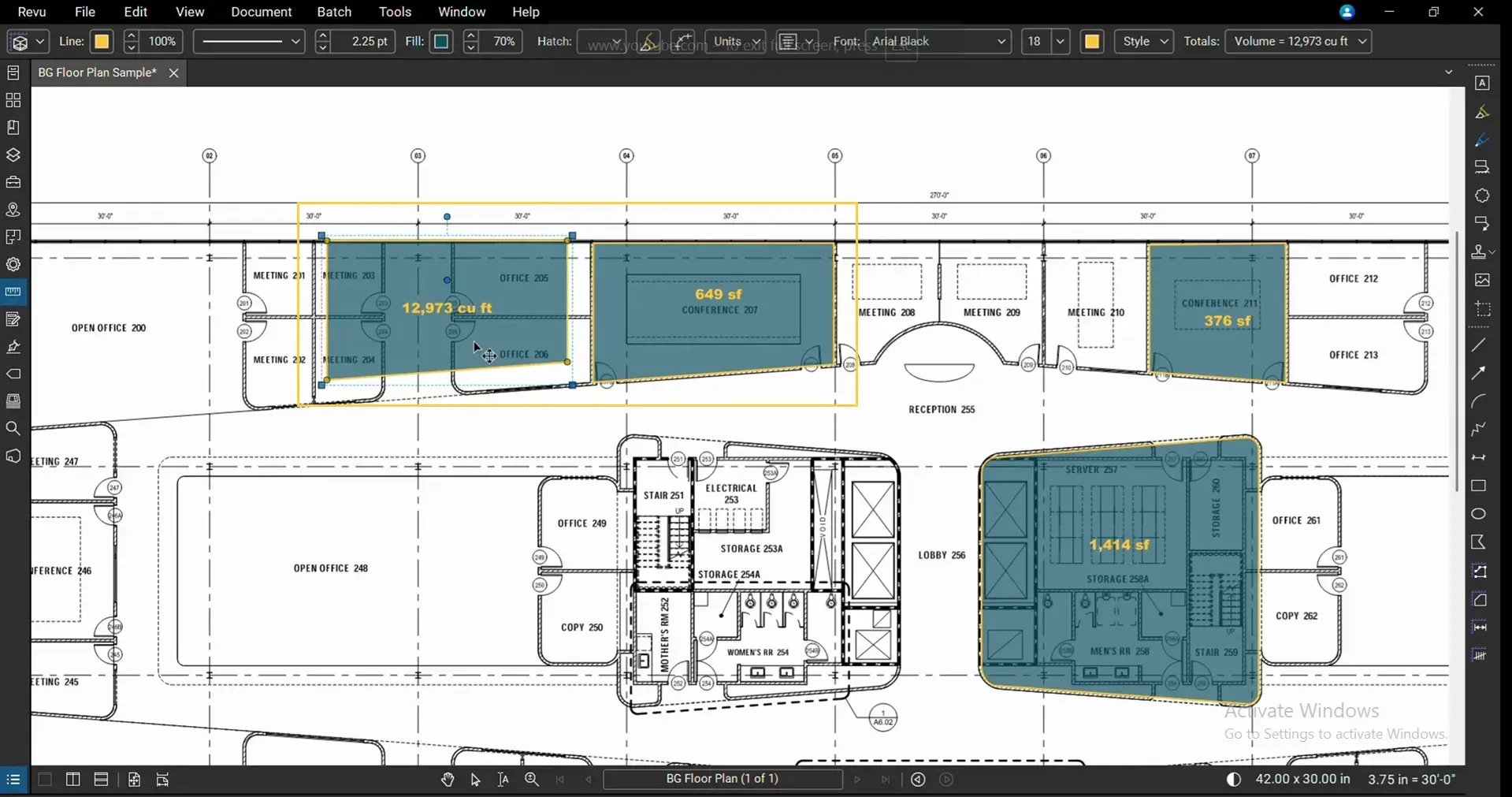The height and width of the screenshot is (797, 1512).
Task: Open the Measurements ruler panel
Action: click(13, 292)
